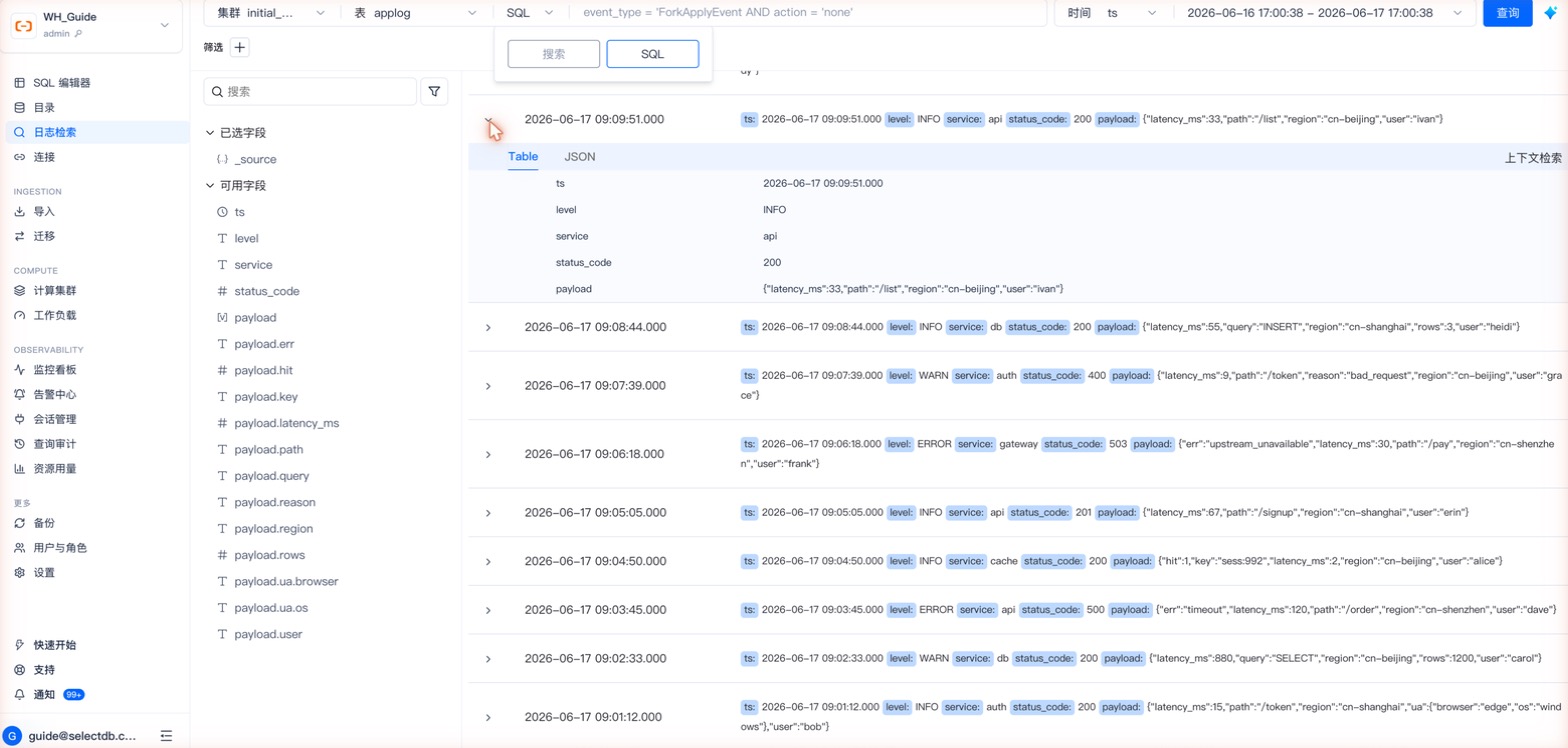Open 上下文检索 context search

pos(1533,158)
